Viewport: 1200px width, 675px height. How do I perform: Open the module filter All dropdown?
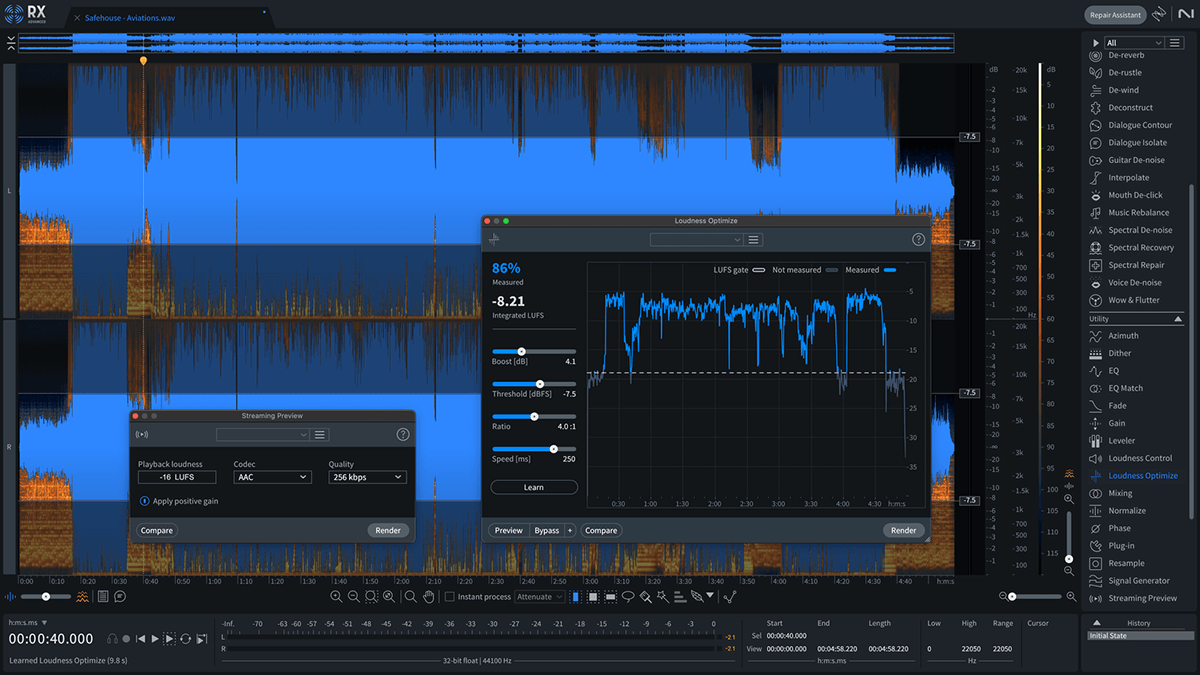click(1134, 43)
